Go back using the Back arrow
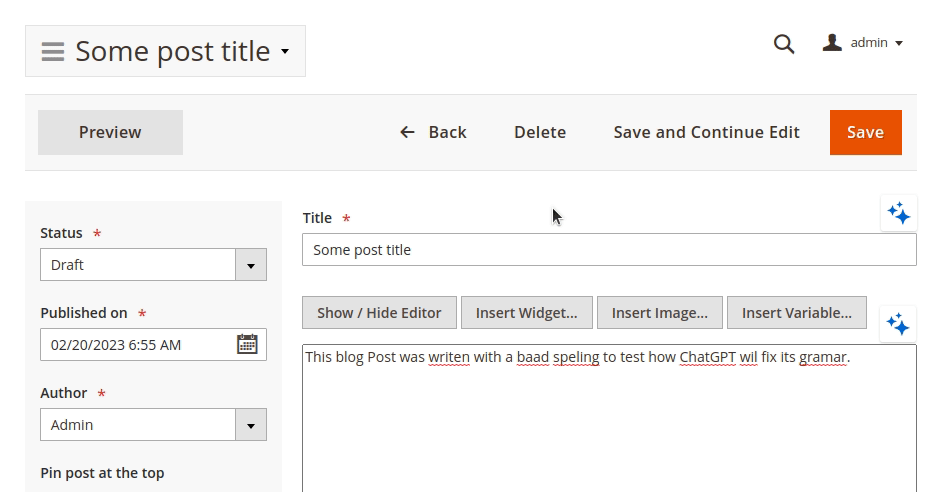Image resolution: width=940 pixels, height=492 pixels. coord(433,132)
